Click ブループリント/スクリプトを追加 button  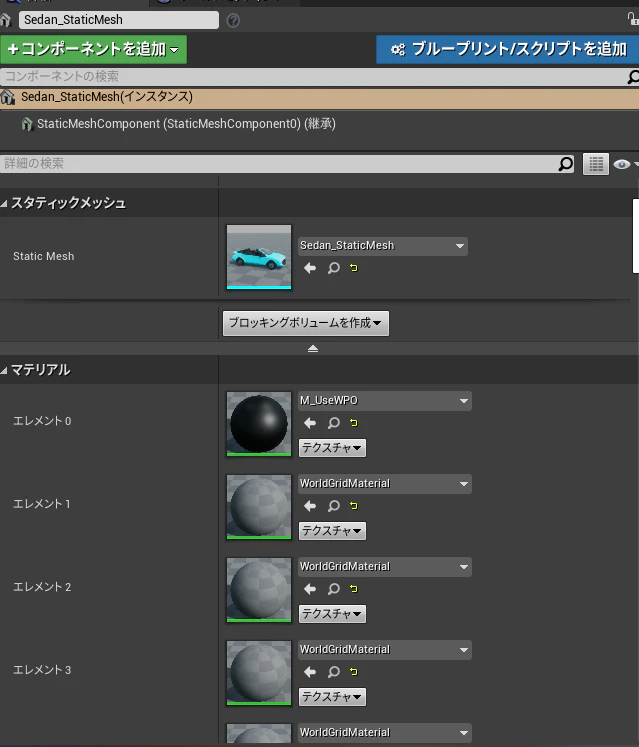pyautogui.click(x=507, y=49)
